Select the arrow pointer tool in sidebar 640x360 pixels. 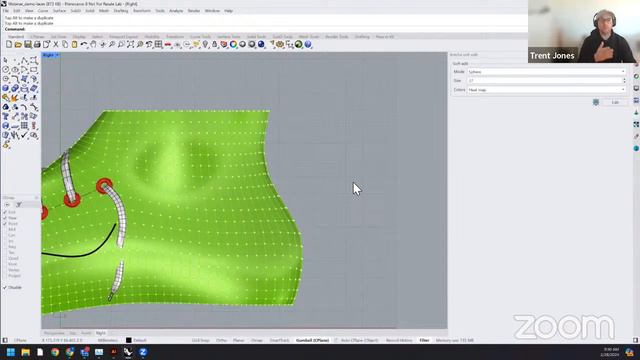coord(6,60)
